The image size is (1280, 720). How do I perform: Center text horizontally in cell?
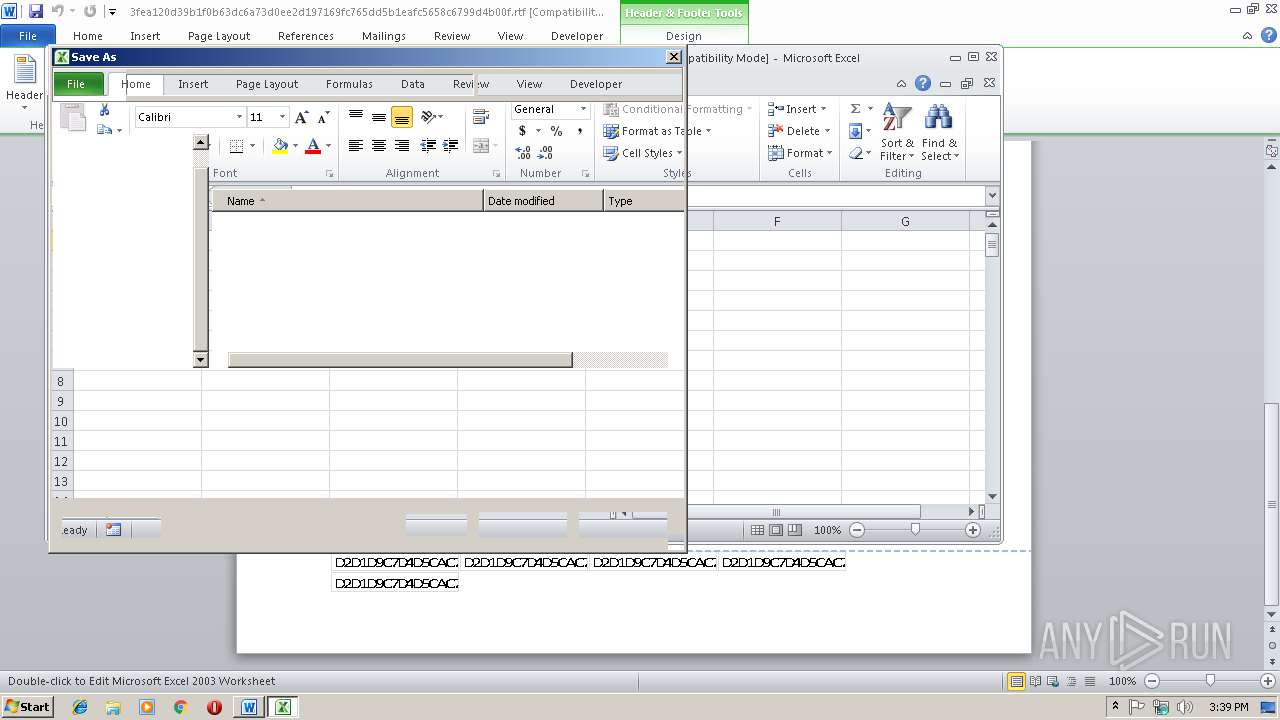379,146
